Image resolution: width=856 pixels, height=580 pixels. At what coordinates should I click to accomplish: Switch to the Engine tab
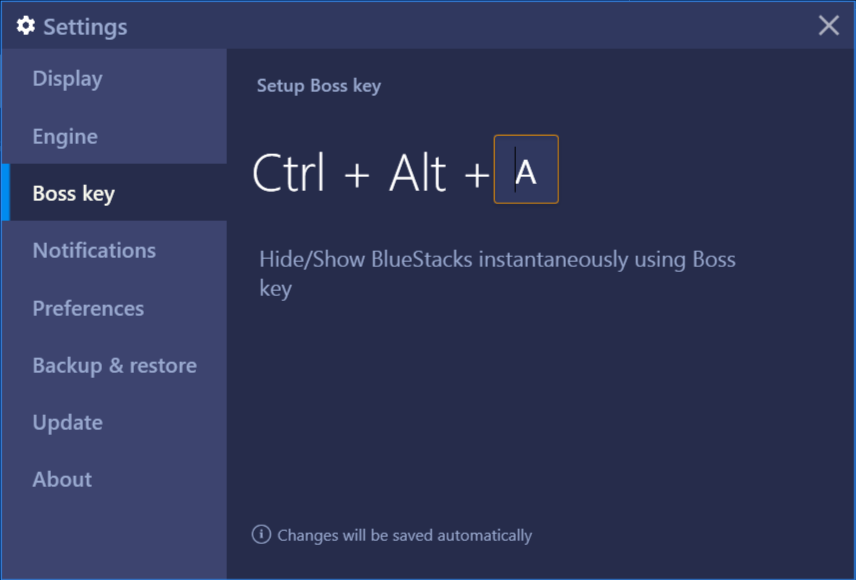[114, 136]
